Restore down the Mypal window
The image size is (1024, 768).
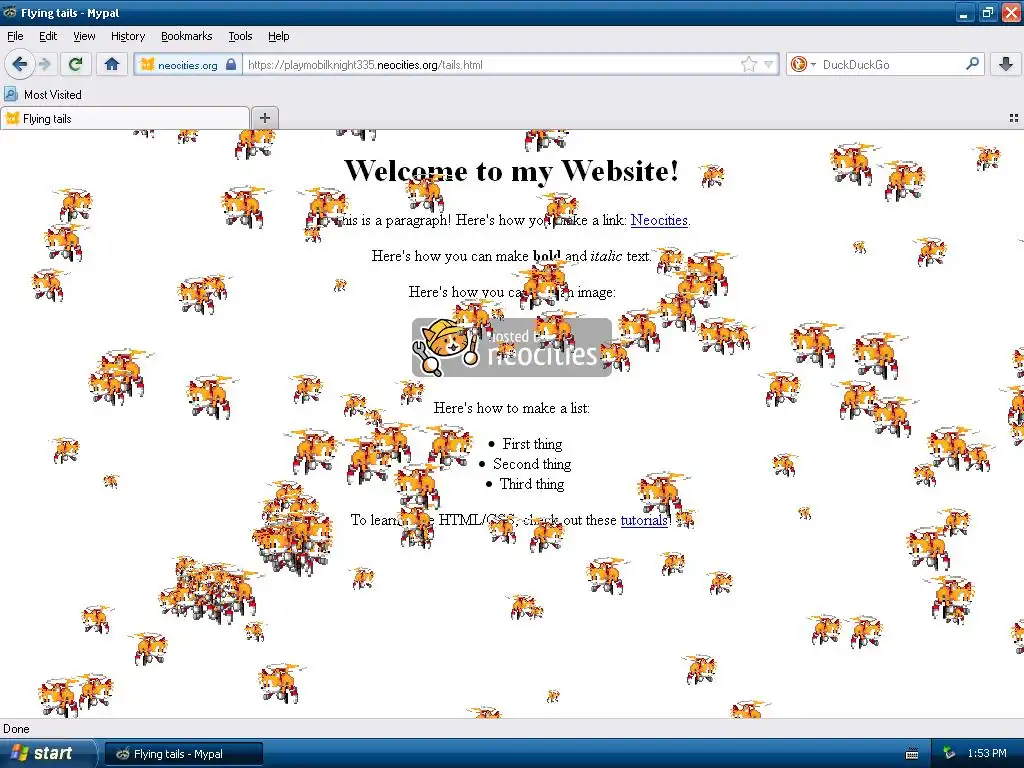pos(987,12)
